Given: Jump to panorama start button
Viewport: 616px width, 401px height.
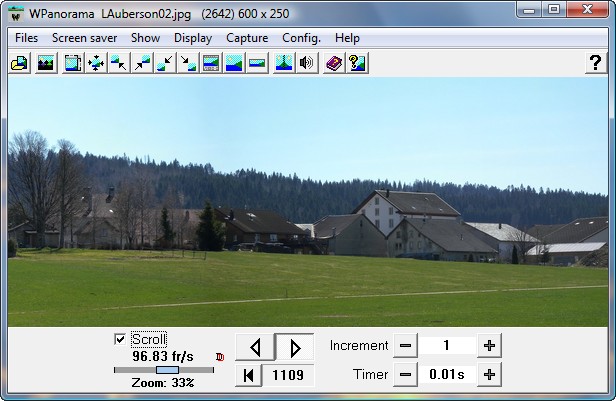Looking at the screenshot, I should 248,375.
